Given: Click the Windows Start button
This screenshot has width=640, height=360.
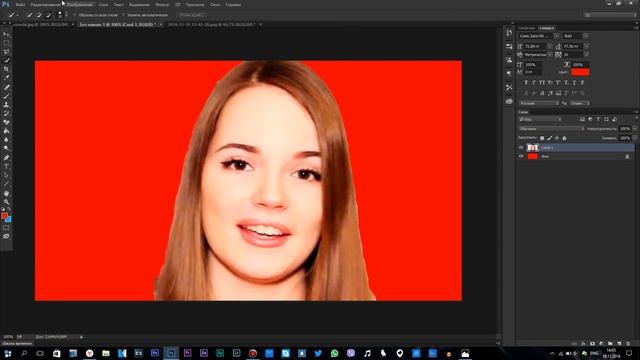Looking at the screenshot, I should coord(7,353).
